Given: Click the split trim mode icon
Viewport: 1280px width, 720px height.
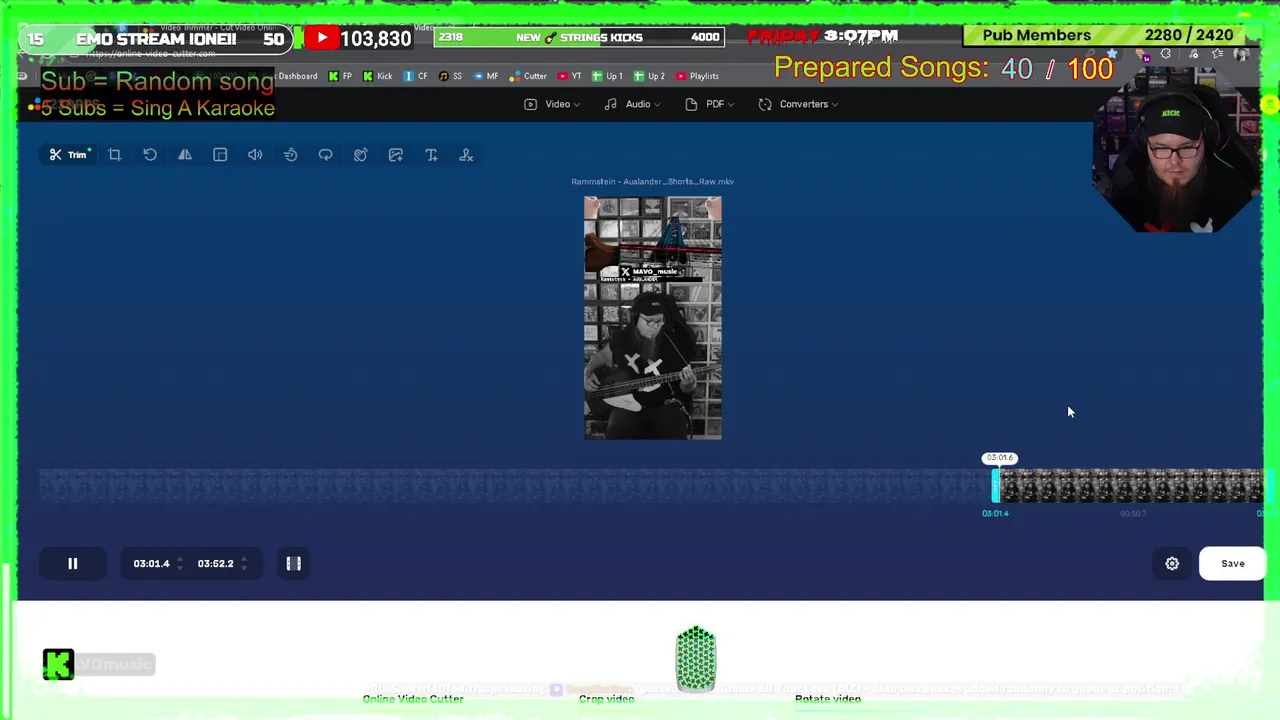Looking at the screenshot, I should point(294,564).
